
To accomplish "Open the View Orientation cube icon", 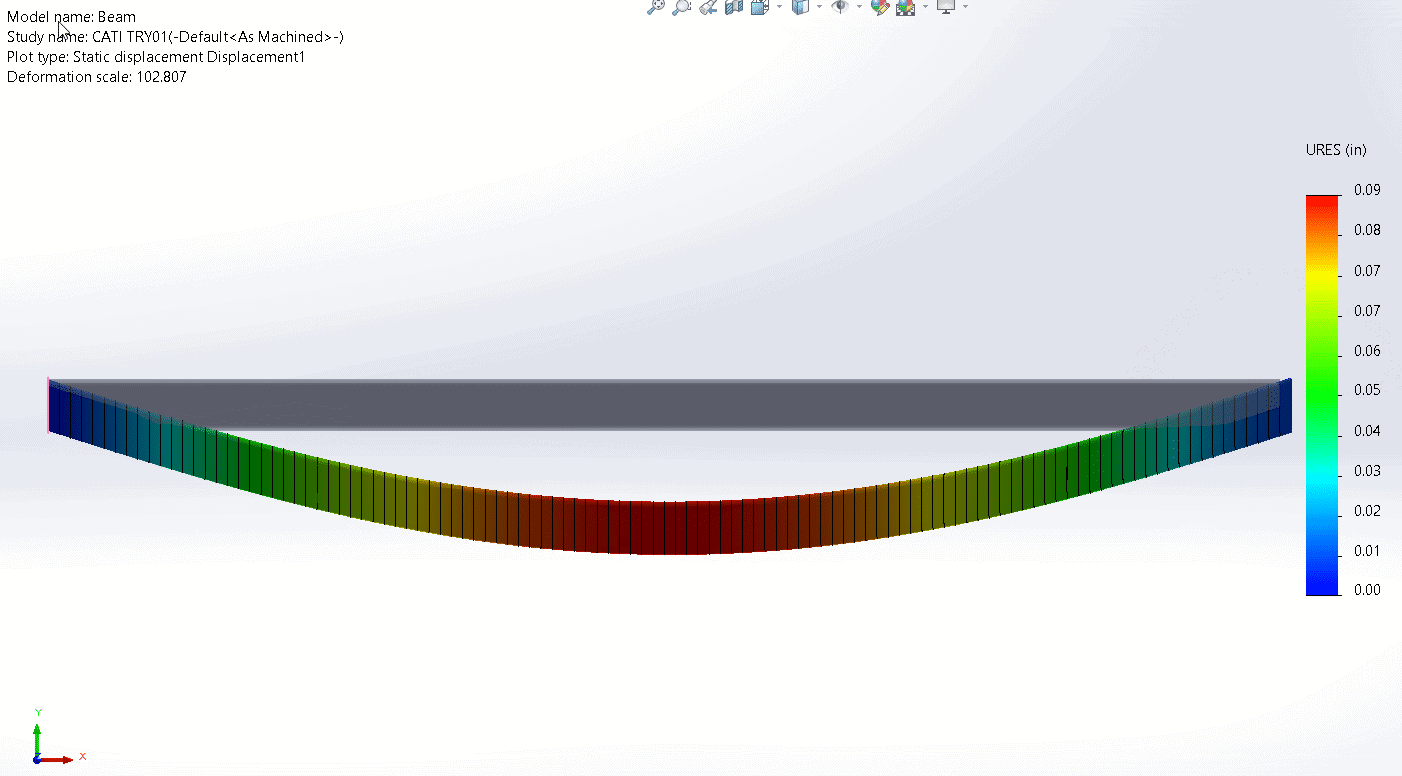I will click(x=760, y=6).
